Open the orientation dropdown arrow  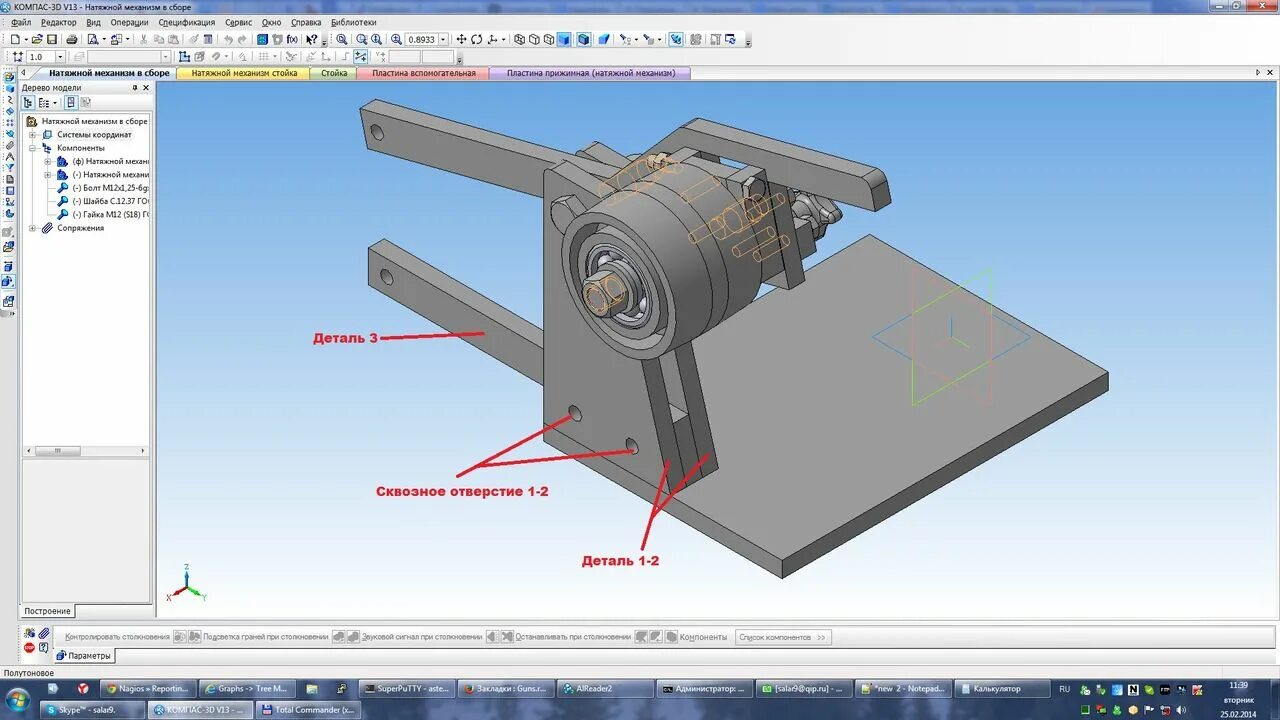(x=503, y=39)
